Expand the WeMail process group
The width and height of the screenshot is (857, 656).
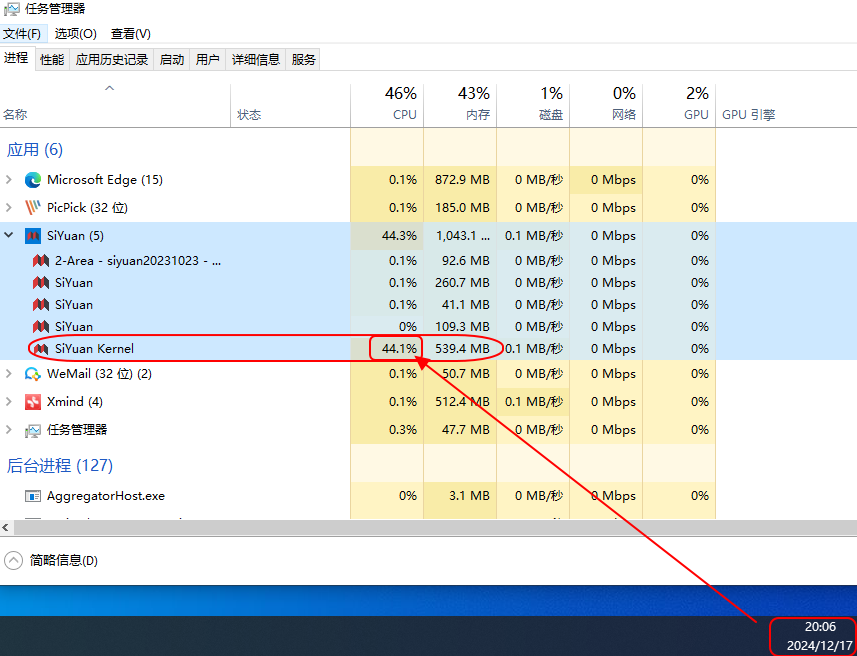[9, 374]
